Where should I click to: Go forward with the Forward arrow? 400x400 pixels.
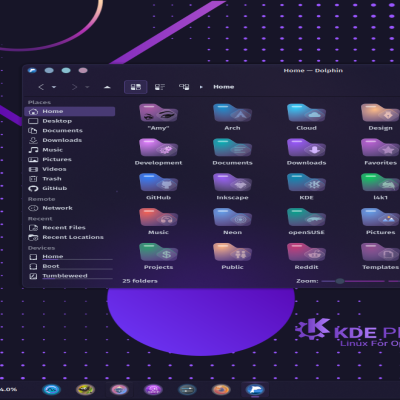pyautogui.click(x=74, y=87)
